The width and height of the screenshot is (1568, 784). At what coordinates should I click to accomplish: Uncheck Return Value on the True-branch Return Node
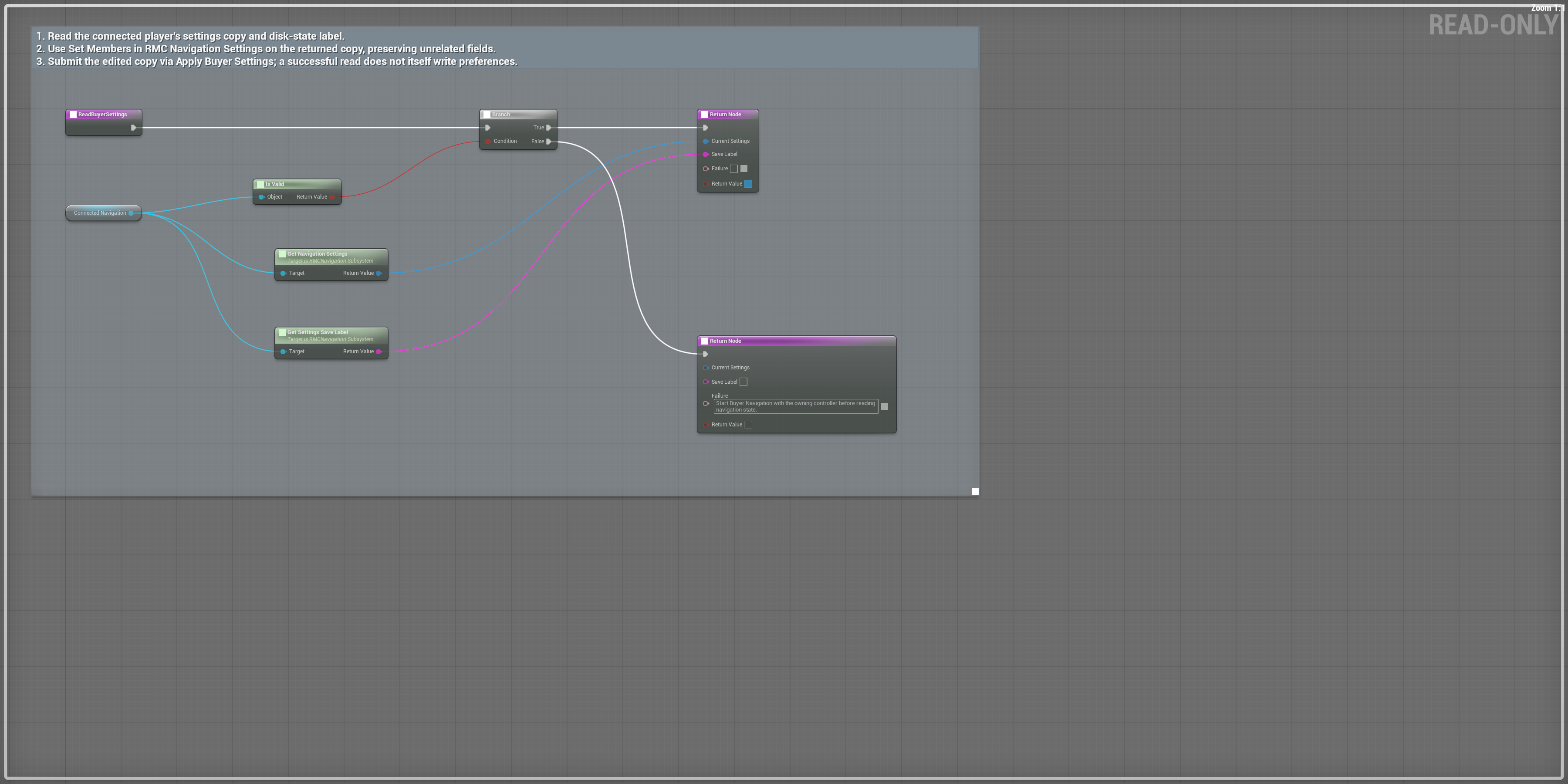(749, 184)
